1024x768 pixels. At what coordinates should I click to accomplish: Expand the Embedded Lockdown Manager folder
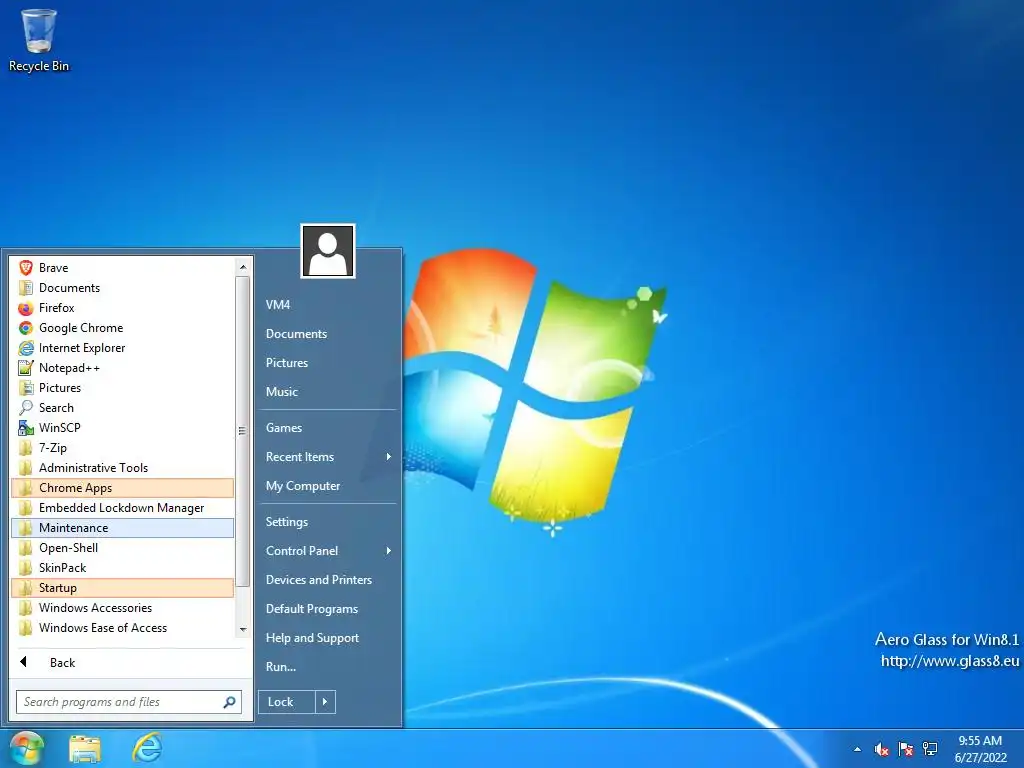click(x=122, y=508)
